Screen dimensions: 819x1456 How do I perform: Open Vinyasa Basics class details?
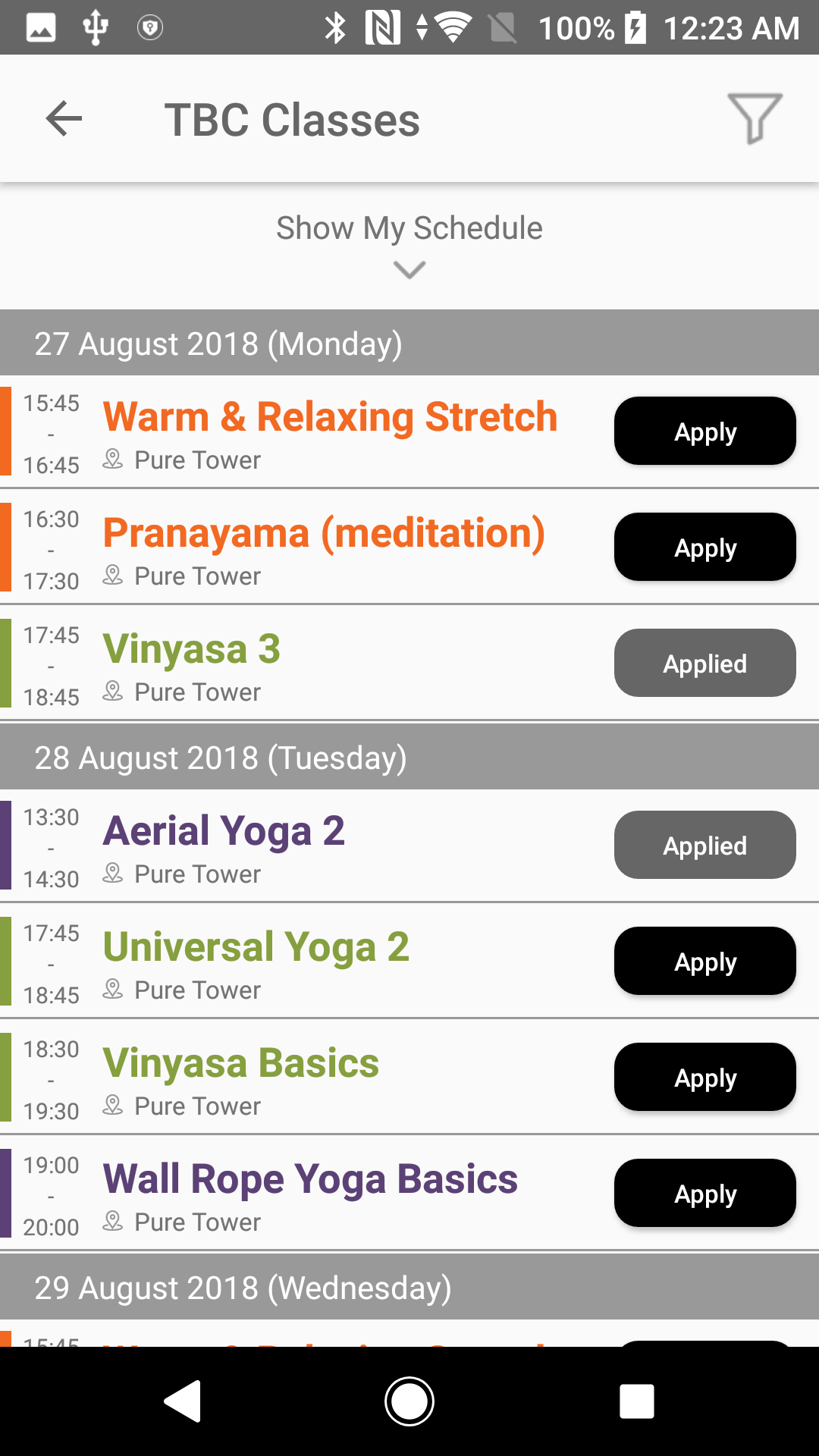pyautogui.click(x=240, y=1062)
